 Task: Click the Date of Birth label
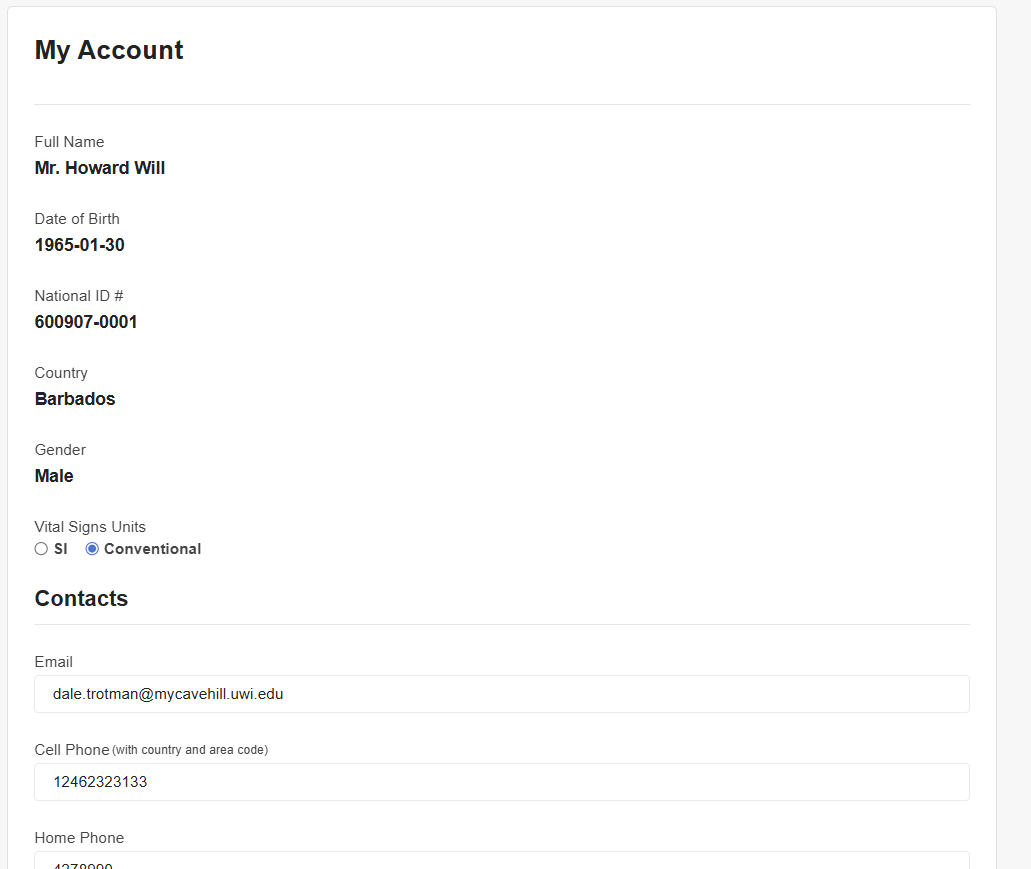click(x=77, y=219)
